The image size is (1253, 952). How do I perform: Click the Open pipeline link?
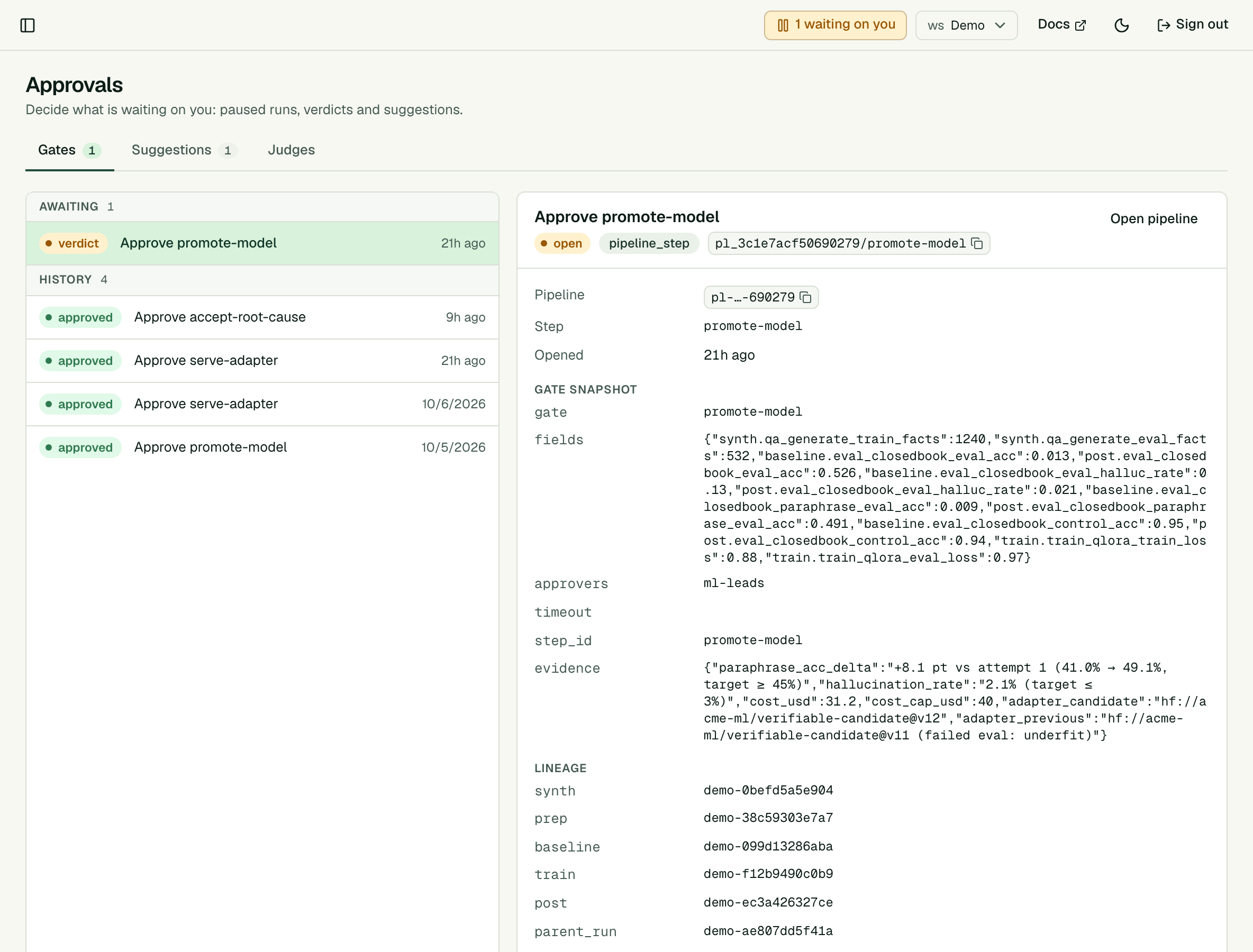(1153, 219)
